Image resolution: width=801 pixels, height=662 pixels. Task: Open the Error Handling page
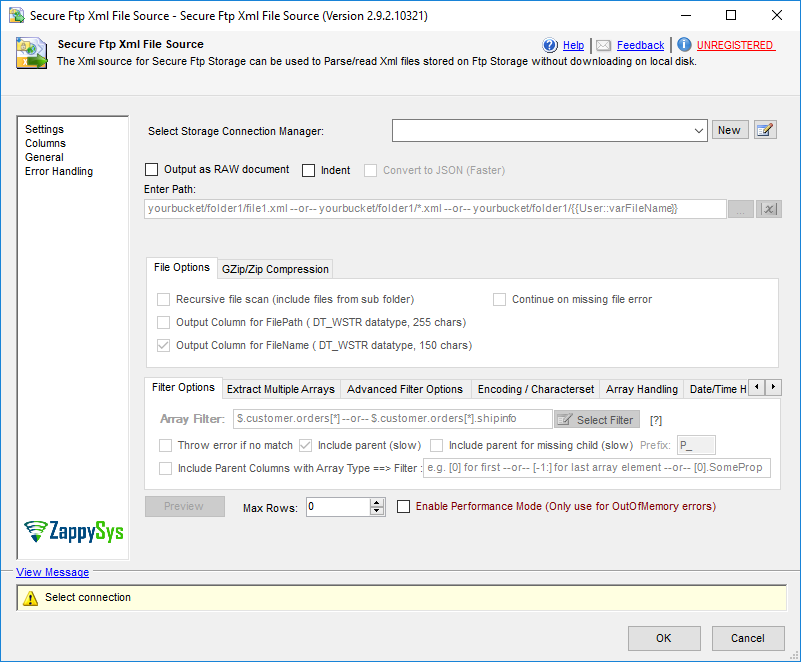pos(59,171)
